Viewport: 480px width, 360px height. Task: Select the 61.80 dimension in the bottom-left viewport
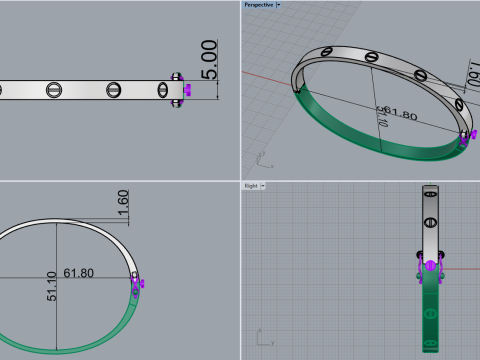(78, 273)
